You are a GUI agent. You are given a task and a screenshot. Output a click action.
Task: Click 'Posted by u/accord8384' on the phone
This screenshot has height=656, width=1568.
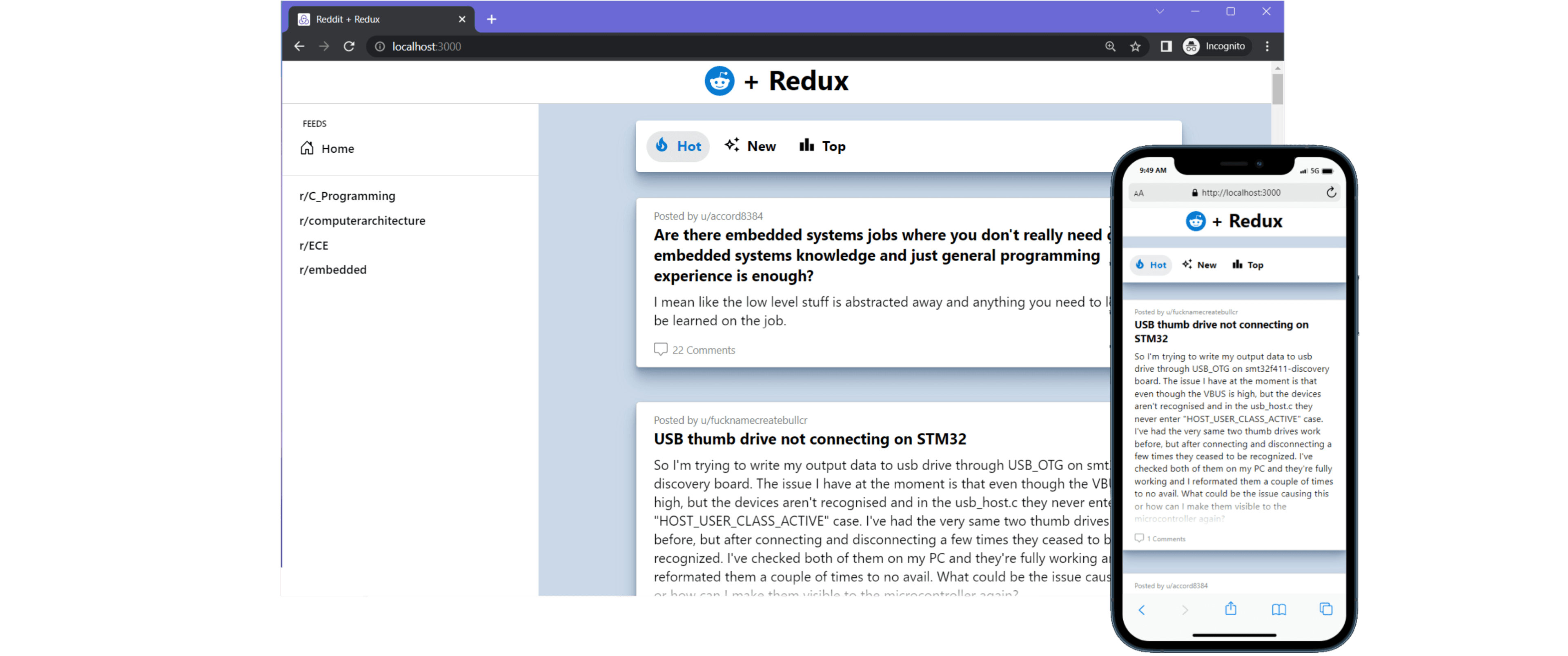[1171, 585]
